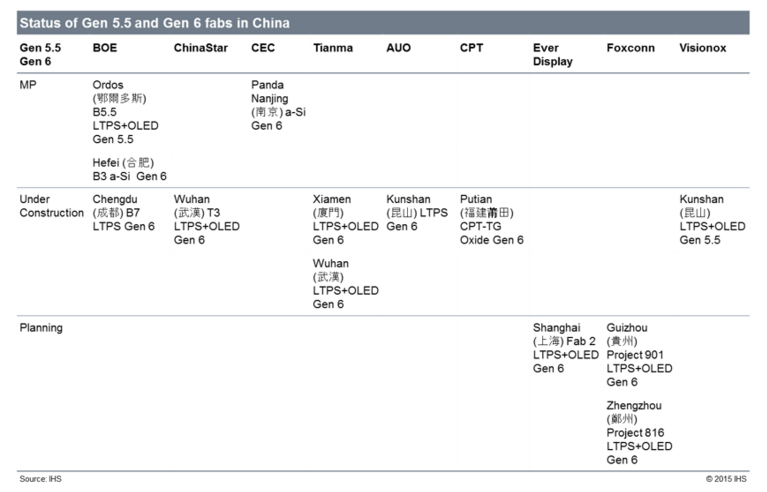Select the BOE column header

[105, 48]
